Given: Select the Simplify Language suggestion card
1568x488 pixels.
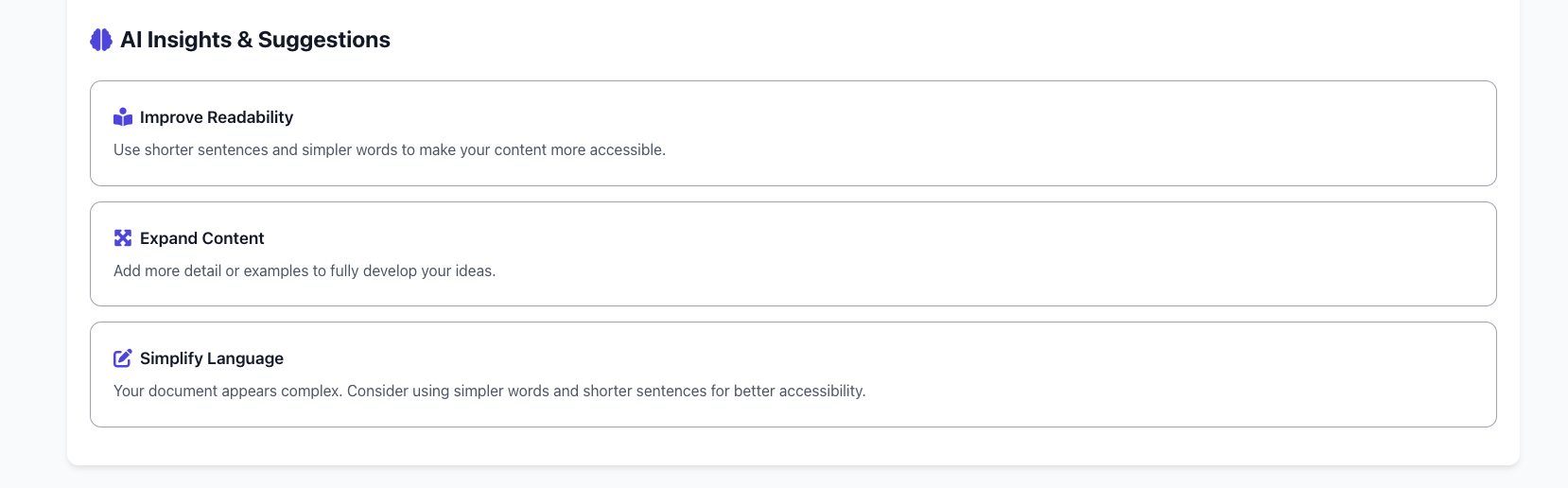Looking at the screenshot, I should 793,375.
